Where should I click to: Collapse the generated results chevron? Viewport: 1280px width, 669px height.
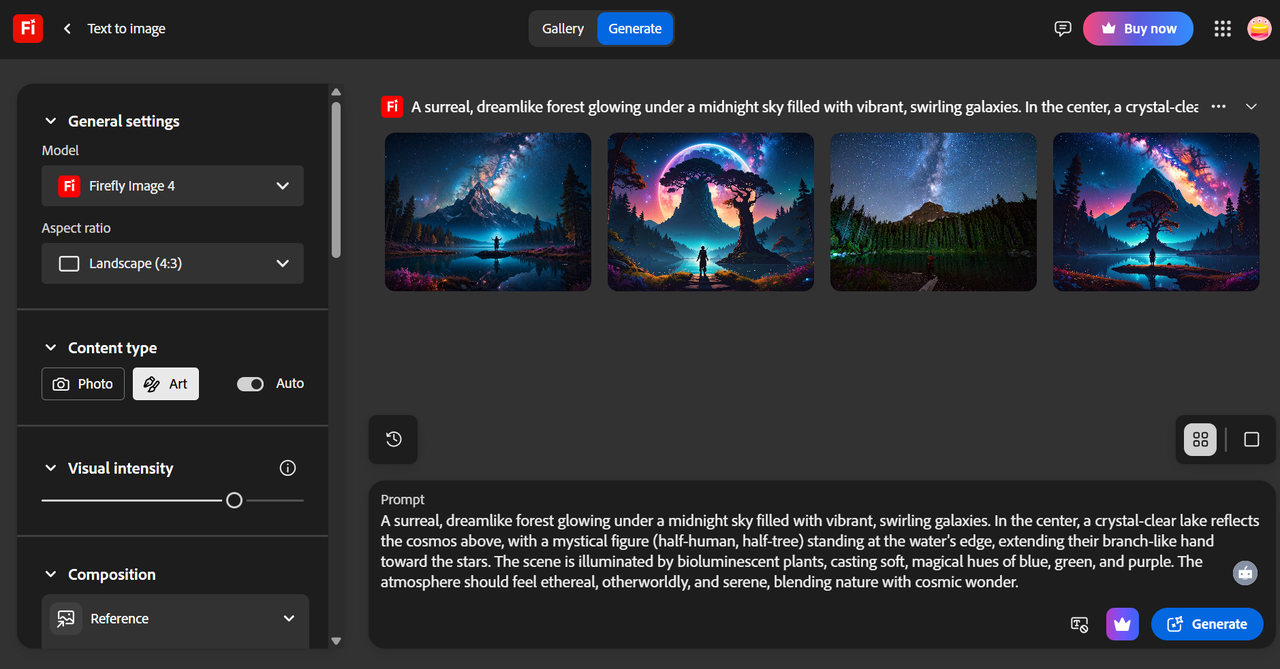pos(1251,107)
